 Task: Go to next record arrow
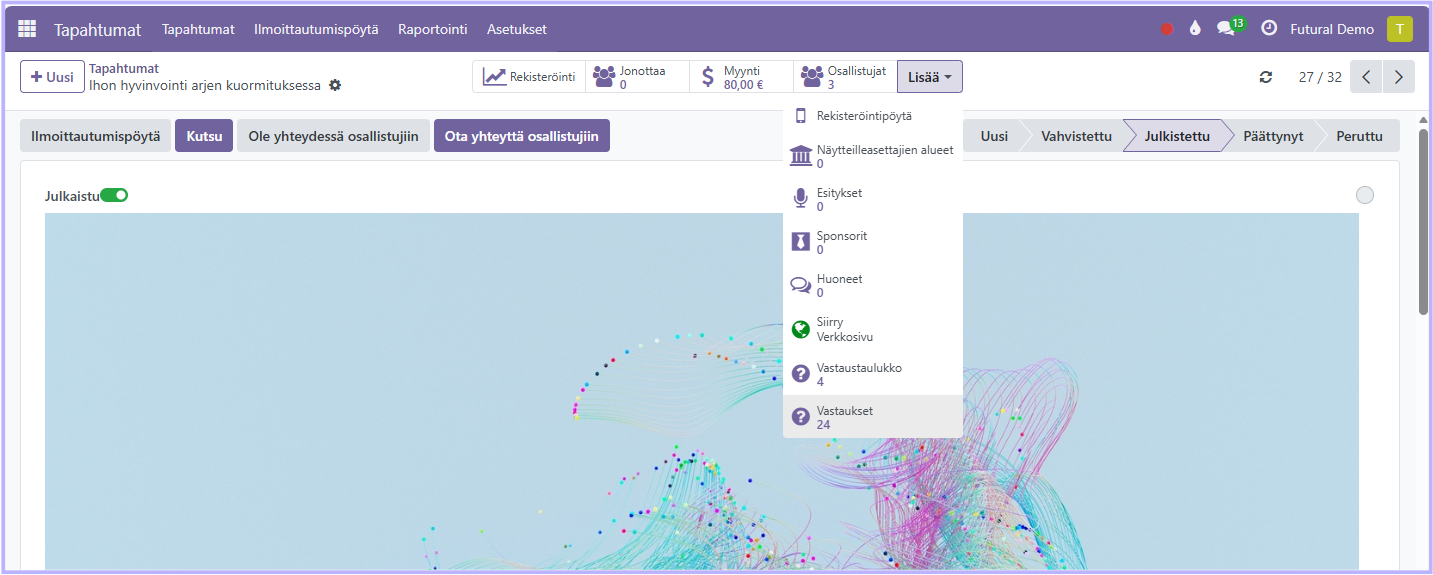point(1399,77)
